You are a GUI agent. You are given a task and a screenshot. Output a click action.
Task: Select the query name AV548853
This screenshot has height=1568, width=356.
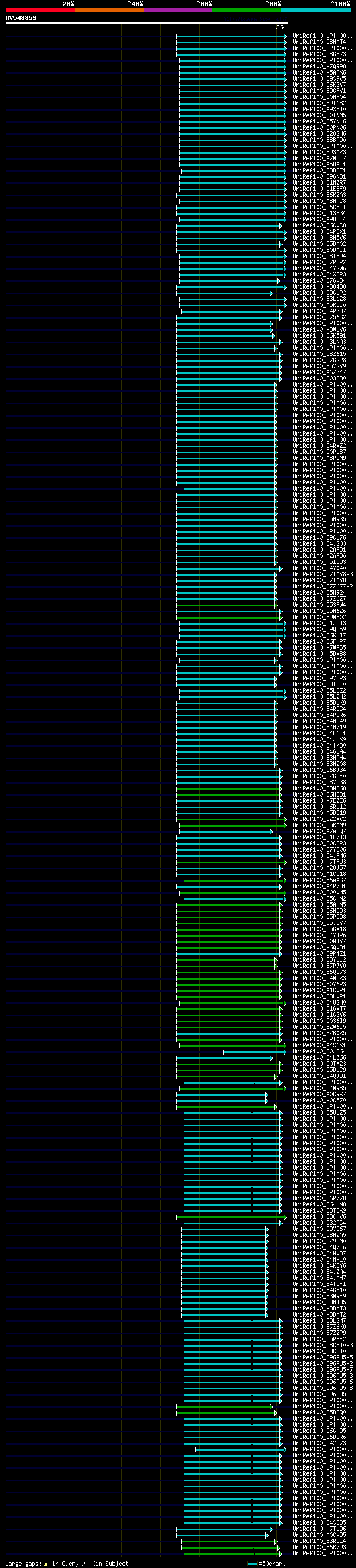pos(21,18)
